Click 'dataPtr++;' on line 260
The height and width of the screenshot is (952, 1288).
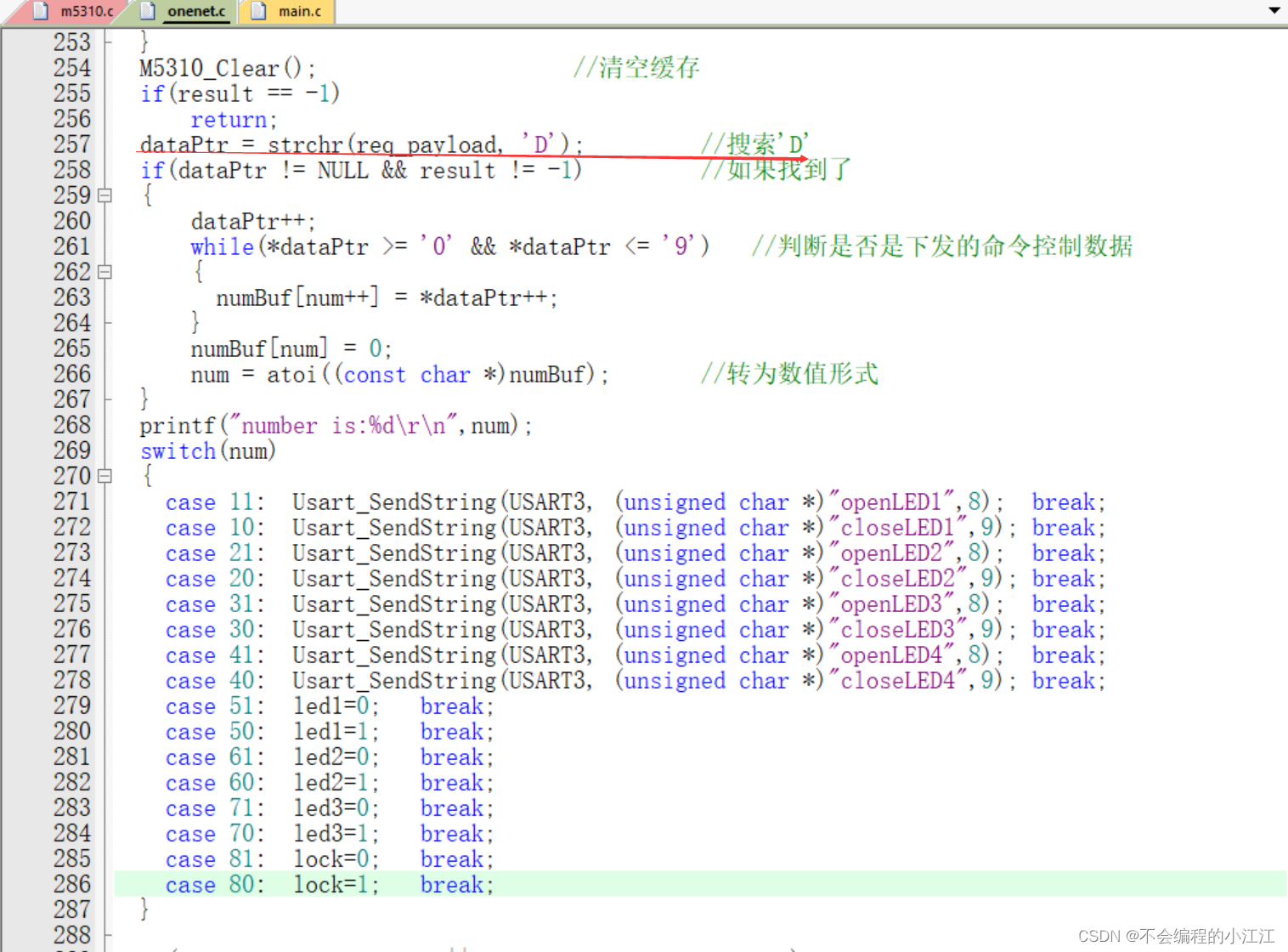click(253, 222)
